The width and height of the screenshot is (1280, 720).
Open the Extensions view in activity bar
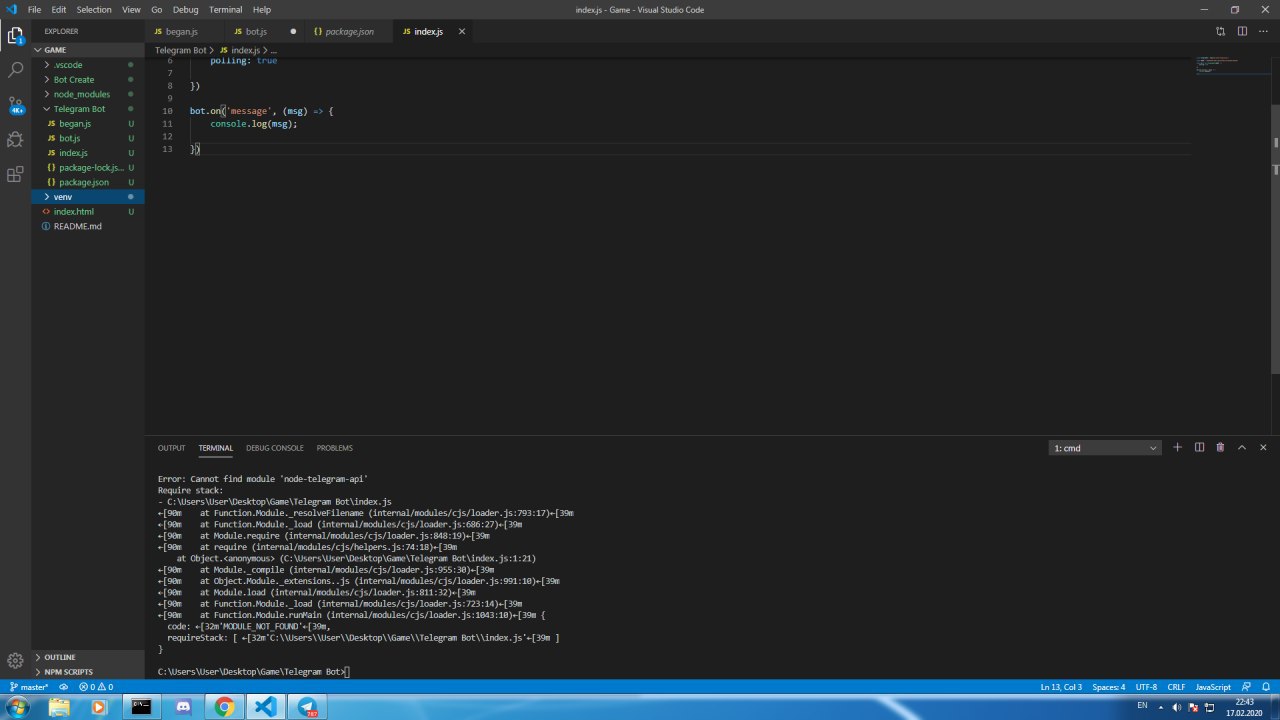point(15,174)
